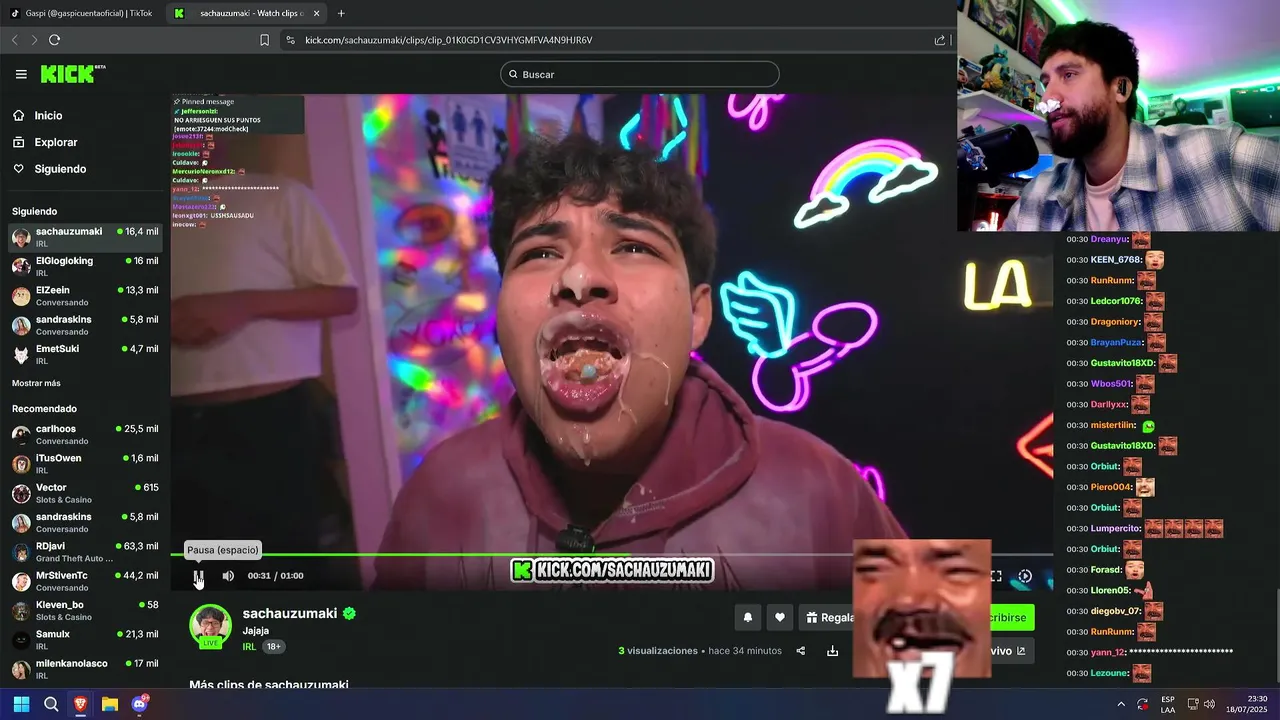The width and height of the screenshot is (1280, 720).
Task: Click the ESP LAA language indicator
Action: pyautogui.click(x=1168, y=704)
